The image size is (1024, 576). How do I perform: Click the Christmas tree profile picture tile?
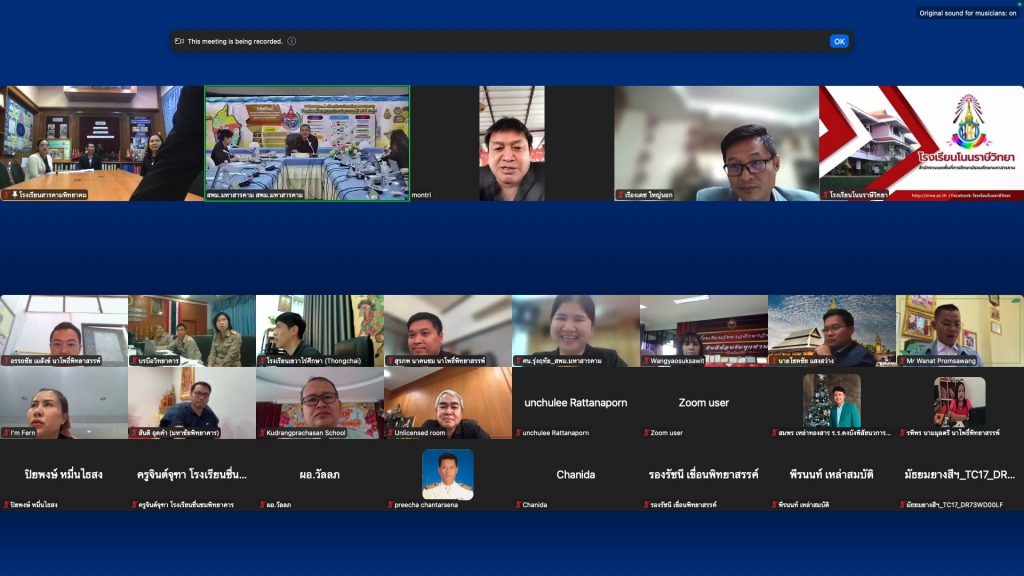tap(831, 400)
